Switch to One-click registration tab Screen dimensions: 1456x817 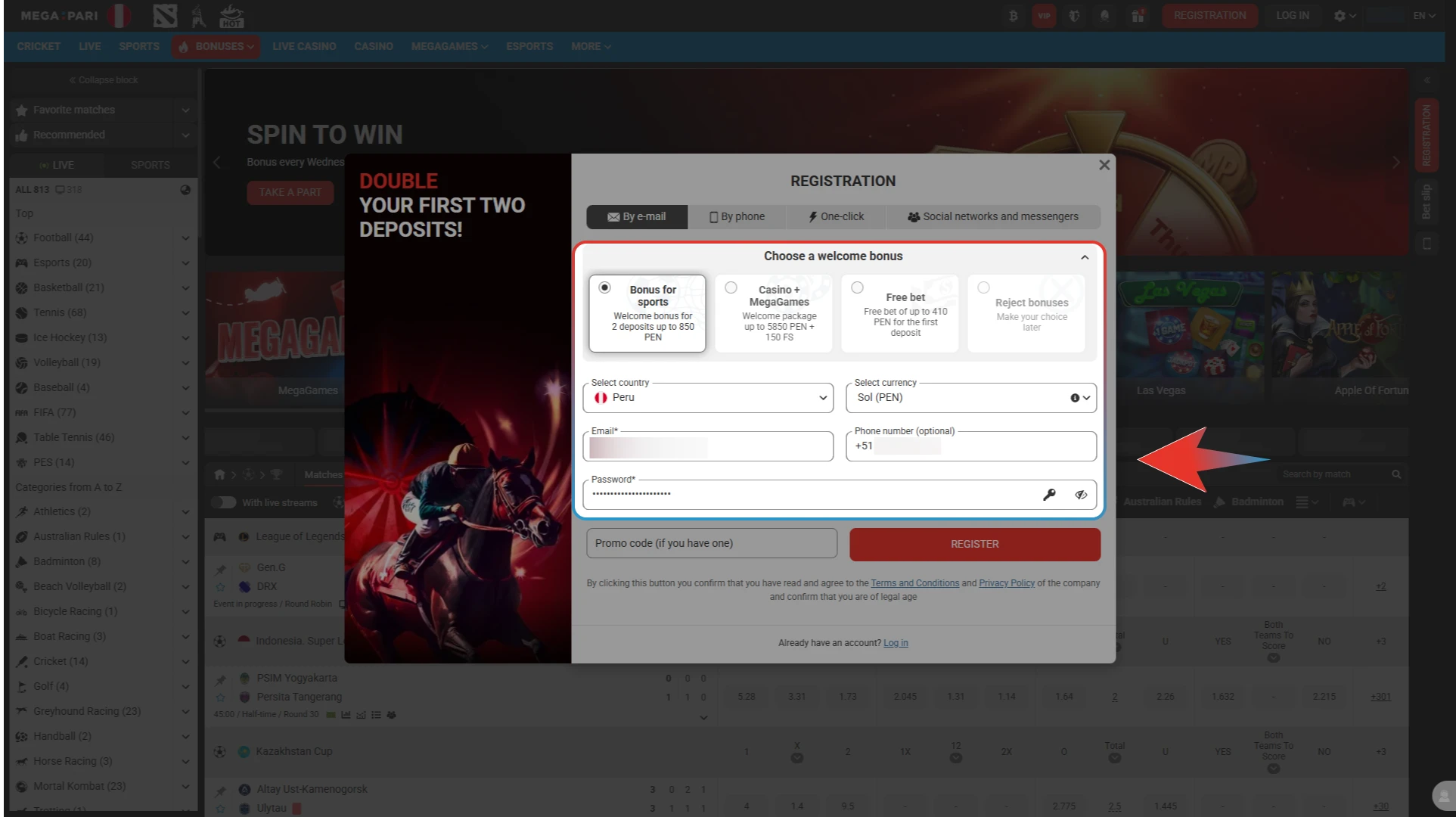(x=836, y=217)
